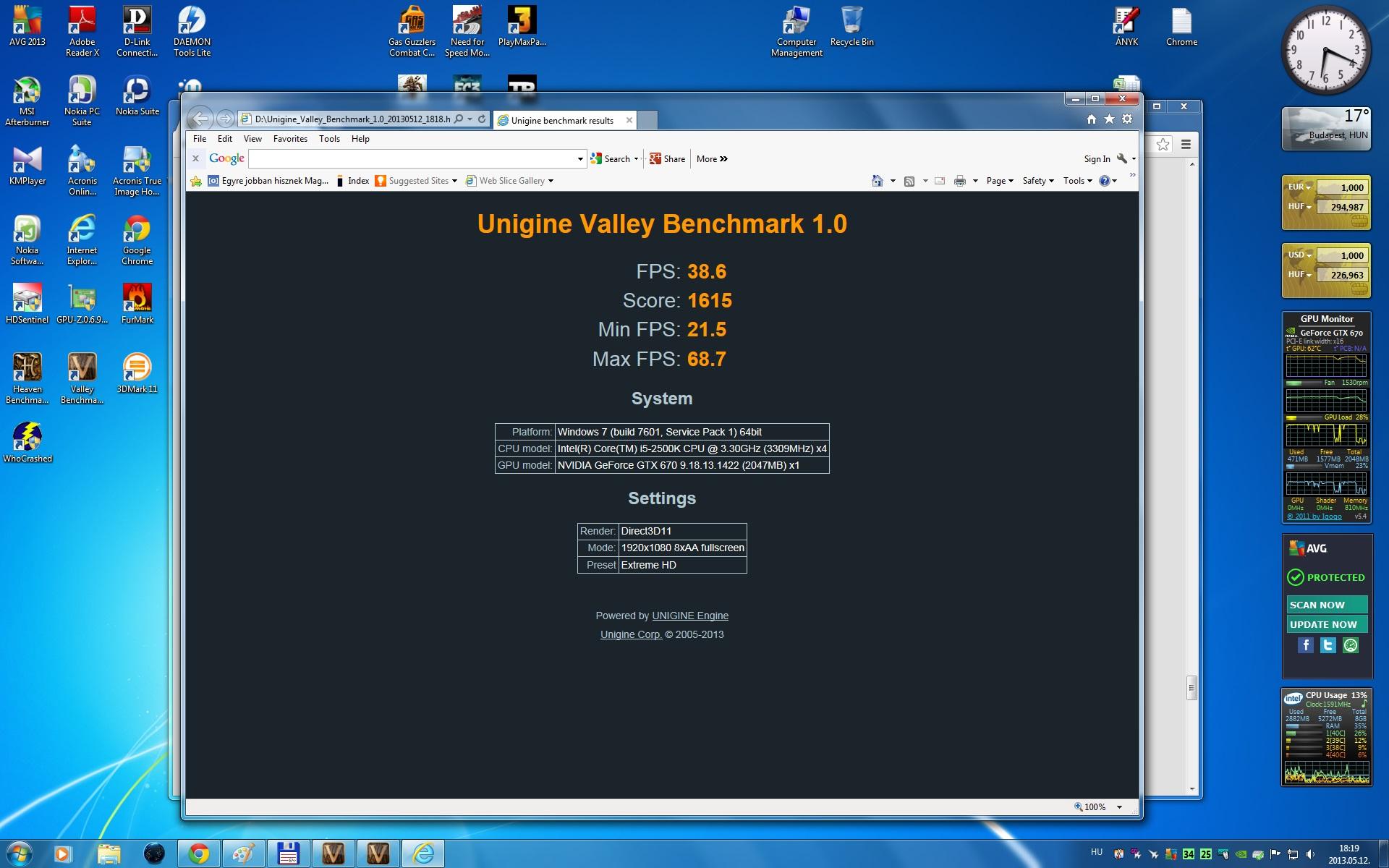Open the FurMark desktop icon
Image resolution: width=1389 pixels, height=868 pixels.
[137, 303]
